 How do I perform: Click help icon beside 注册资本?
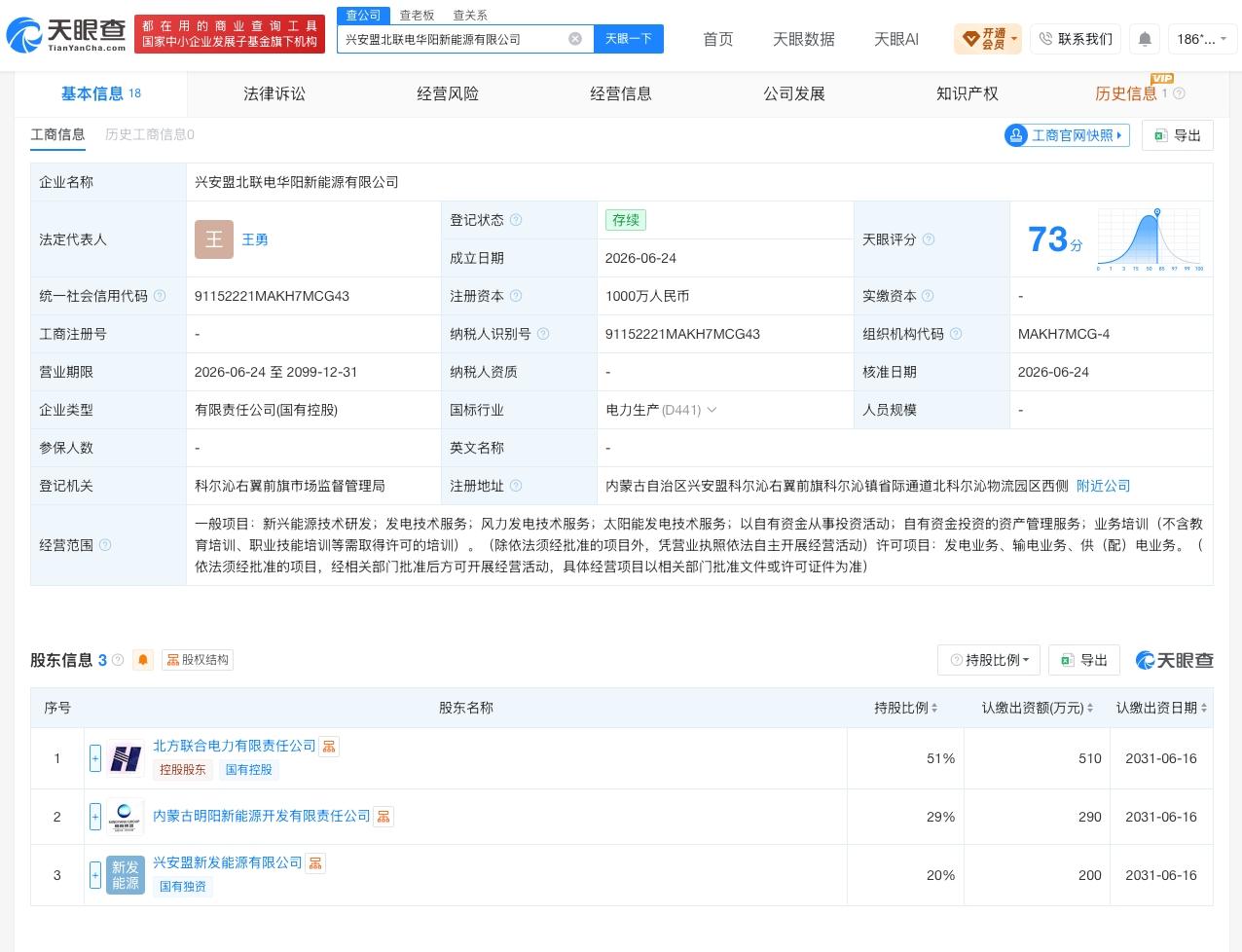(x=516, y=296)
